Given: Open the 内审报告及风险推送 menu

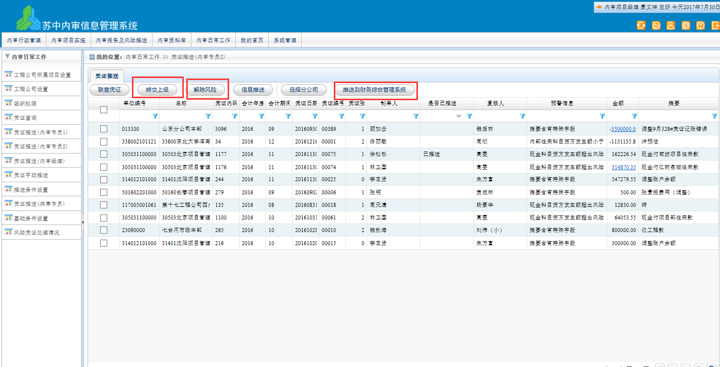Looking at the screenshot, I should point(122,40).
